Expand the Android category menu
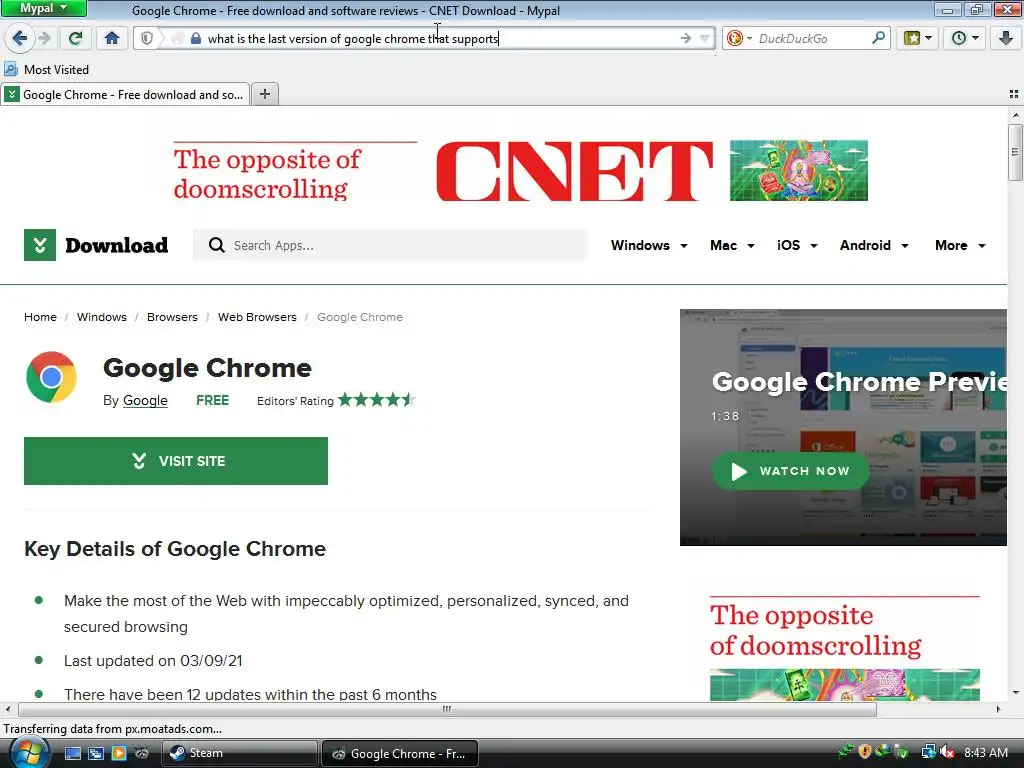 [x=874, y=246]
